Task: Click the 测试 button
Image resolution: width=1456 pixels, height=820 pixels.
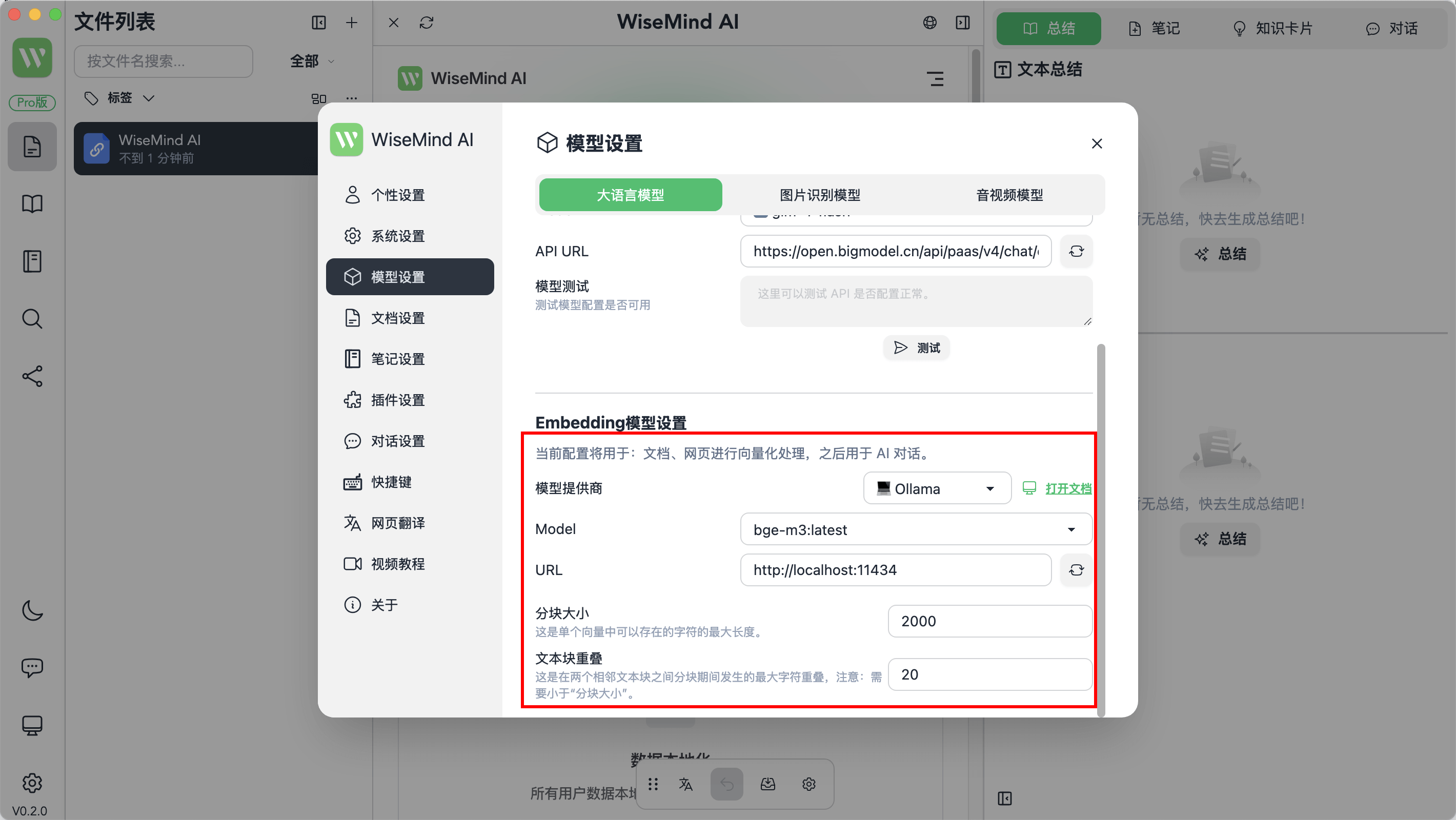Action: tap(916, 347)
